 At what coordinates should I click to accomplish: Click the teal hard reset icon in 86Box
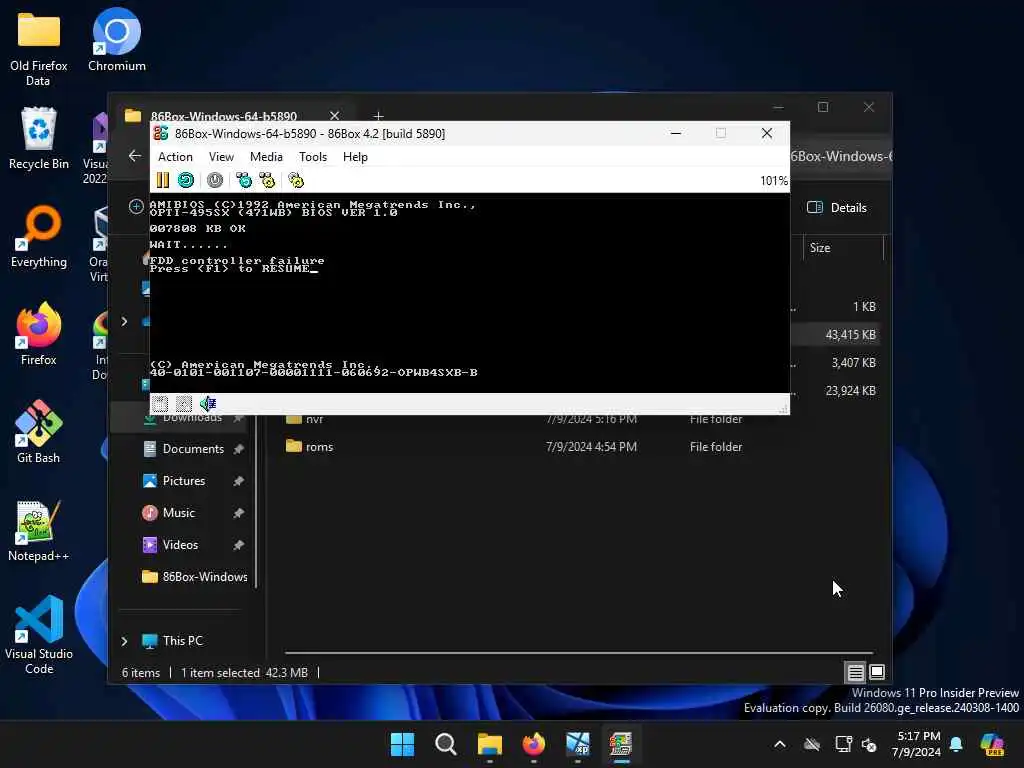tap(186, 180)
